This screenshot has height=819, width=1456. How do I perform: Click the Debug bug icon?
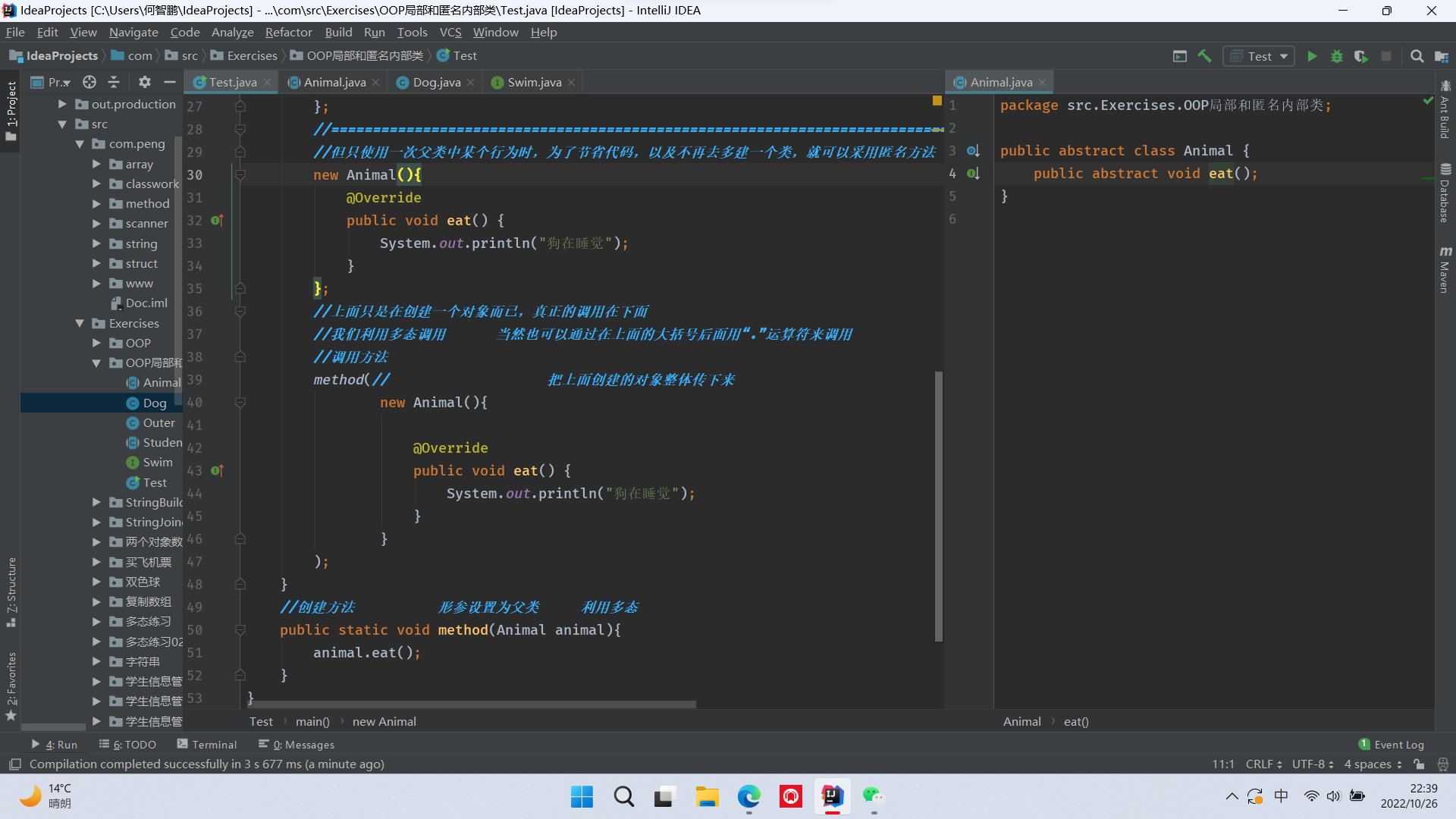(1336, 56)
